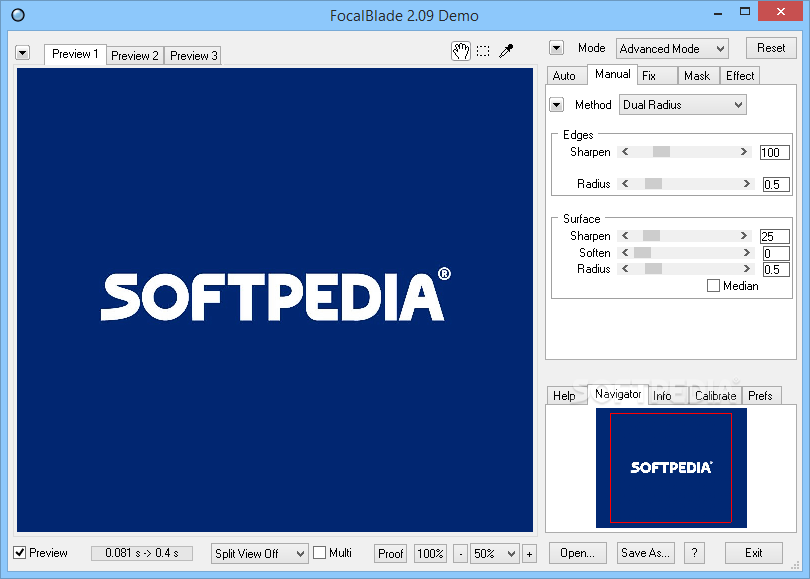Viewport: 810px width, 579px height.
Task: Click the render time readout 0.081 s
Action: (x=142, y=553)
